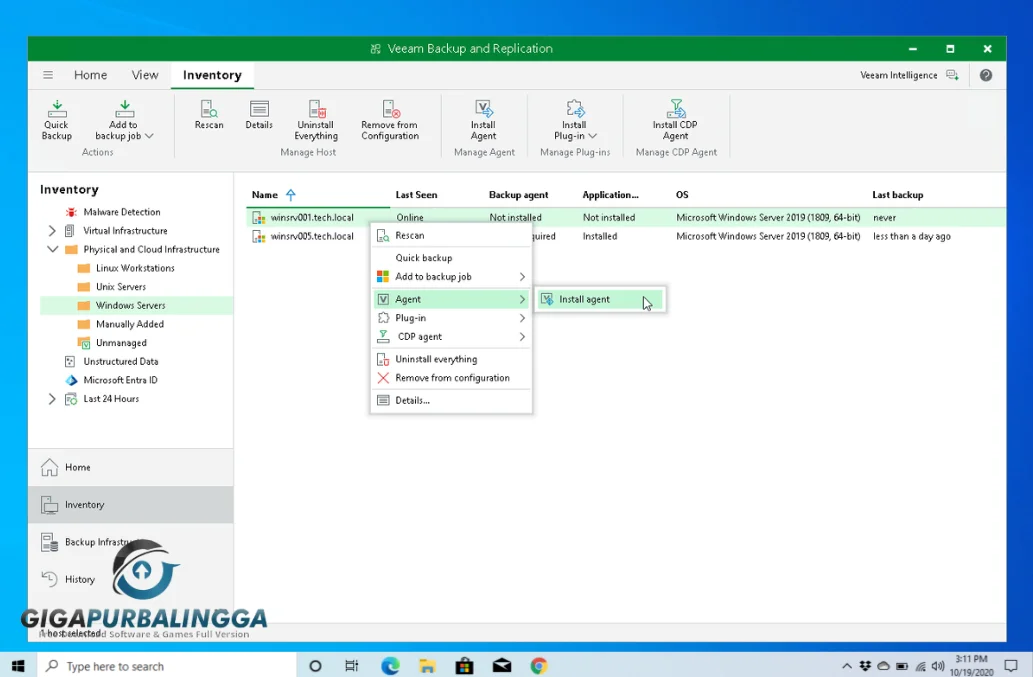This screenshot has width=1033, height=677.
Task: Collapse Physical and Cloud Infrastructure node
Action: [x=52, y=250]
